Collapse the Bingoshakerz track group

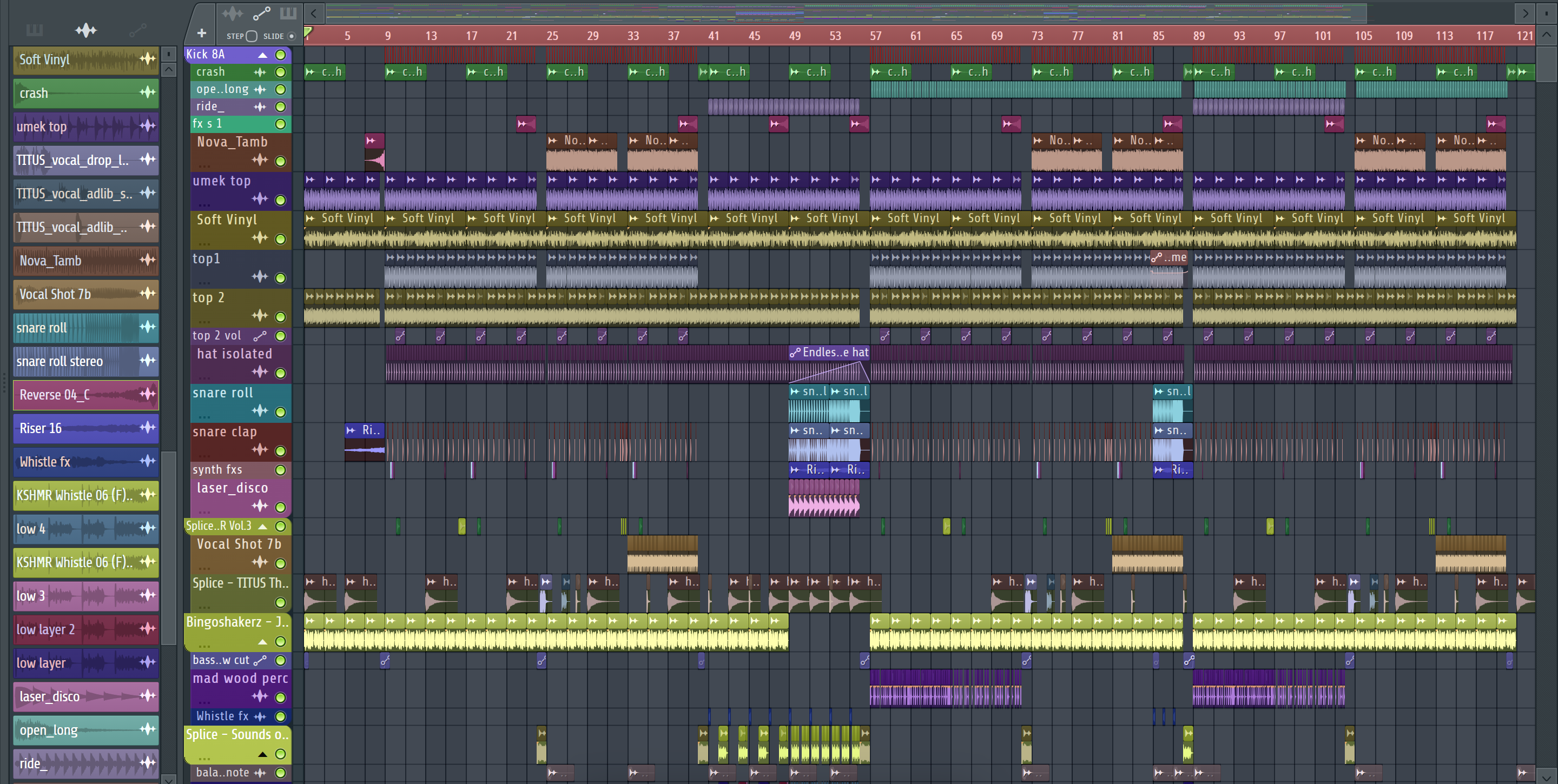262,641
